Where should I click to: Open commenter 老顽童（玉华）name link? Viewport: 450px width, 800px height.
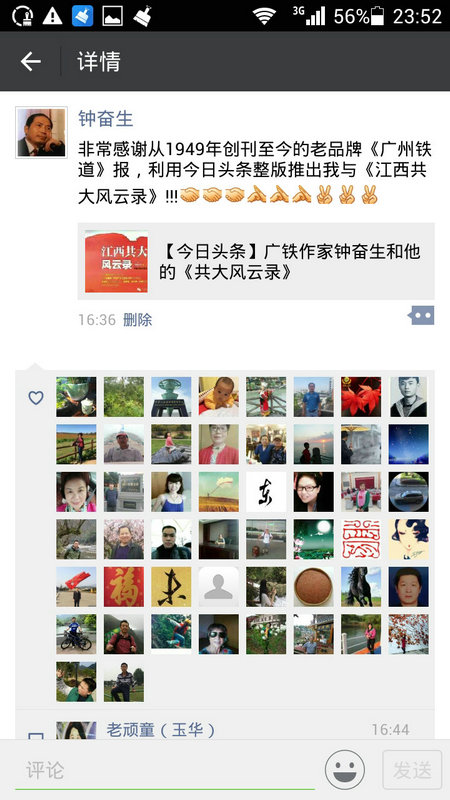click(161, 730)
